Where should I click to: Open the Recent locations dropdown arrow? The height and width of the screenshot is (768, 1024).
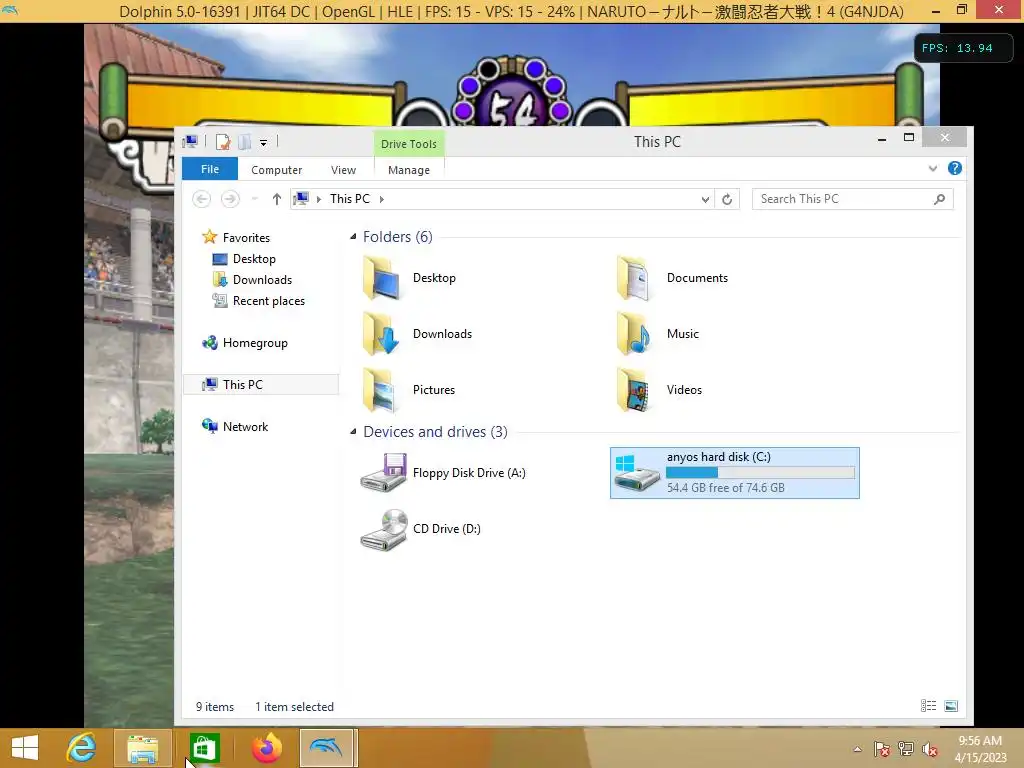(255, 199)
